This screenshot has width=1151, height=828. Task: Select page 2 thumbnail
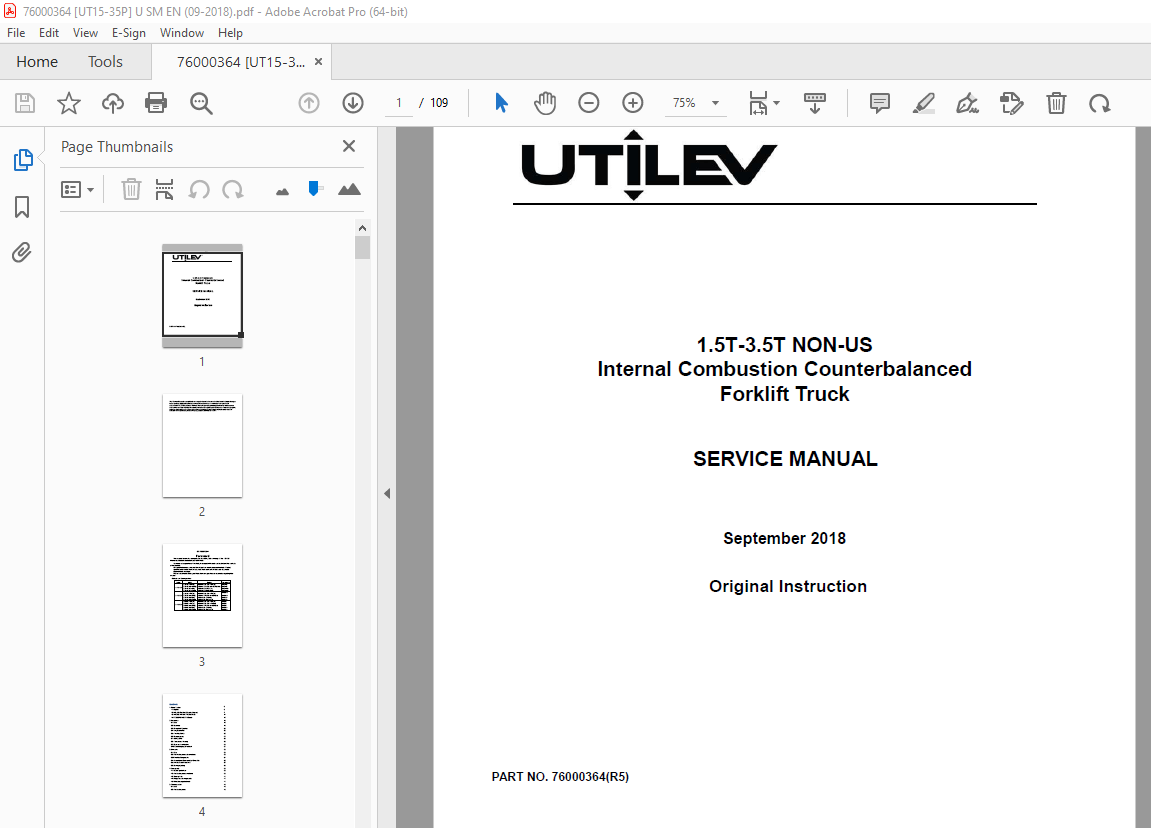click(x=203, y=446)
